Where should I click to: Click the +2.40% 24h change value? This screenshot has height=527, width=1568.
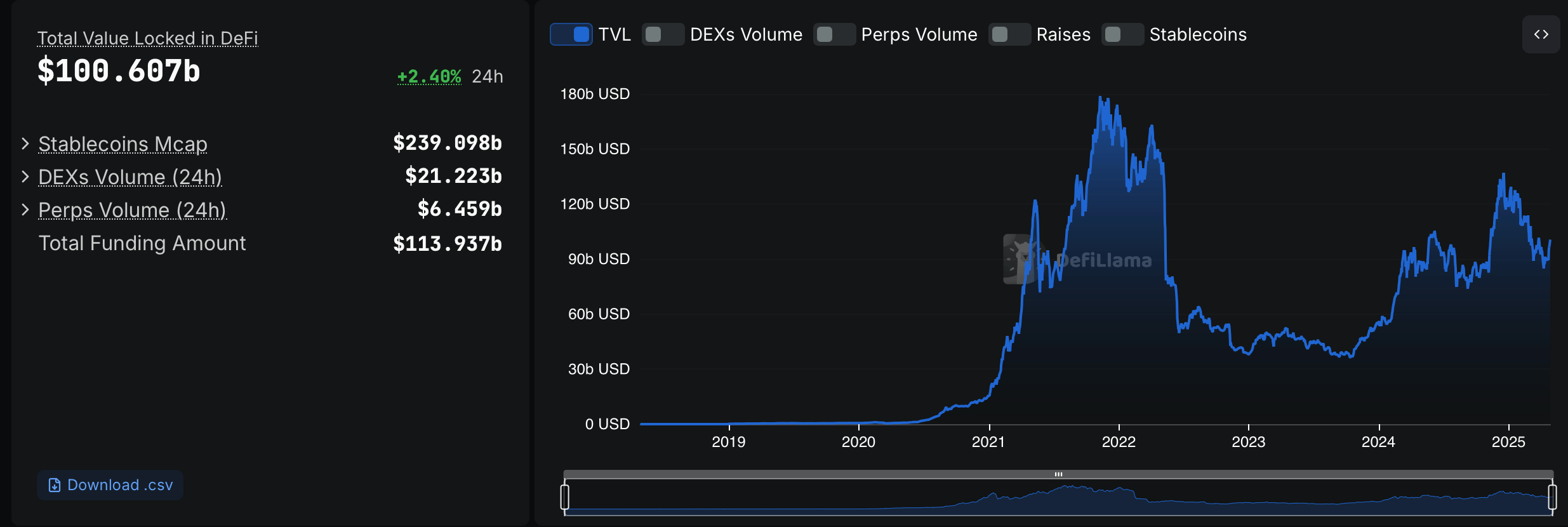[x=429, y=76]
